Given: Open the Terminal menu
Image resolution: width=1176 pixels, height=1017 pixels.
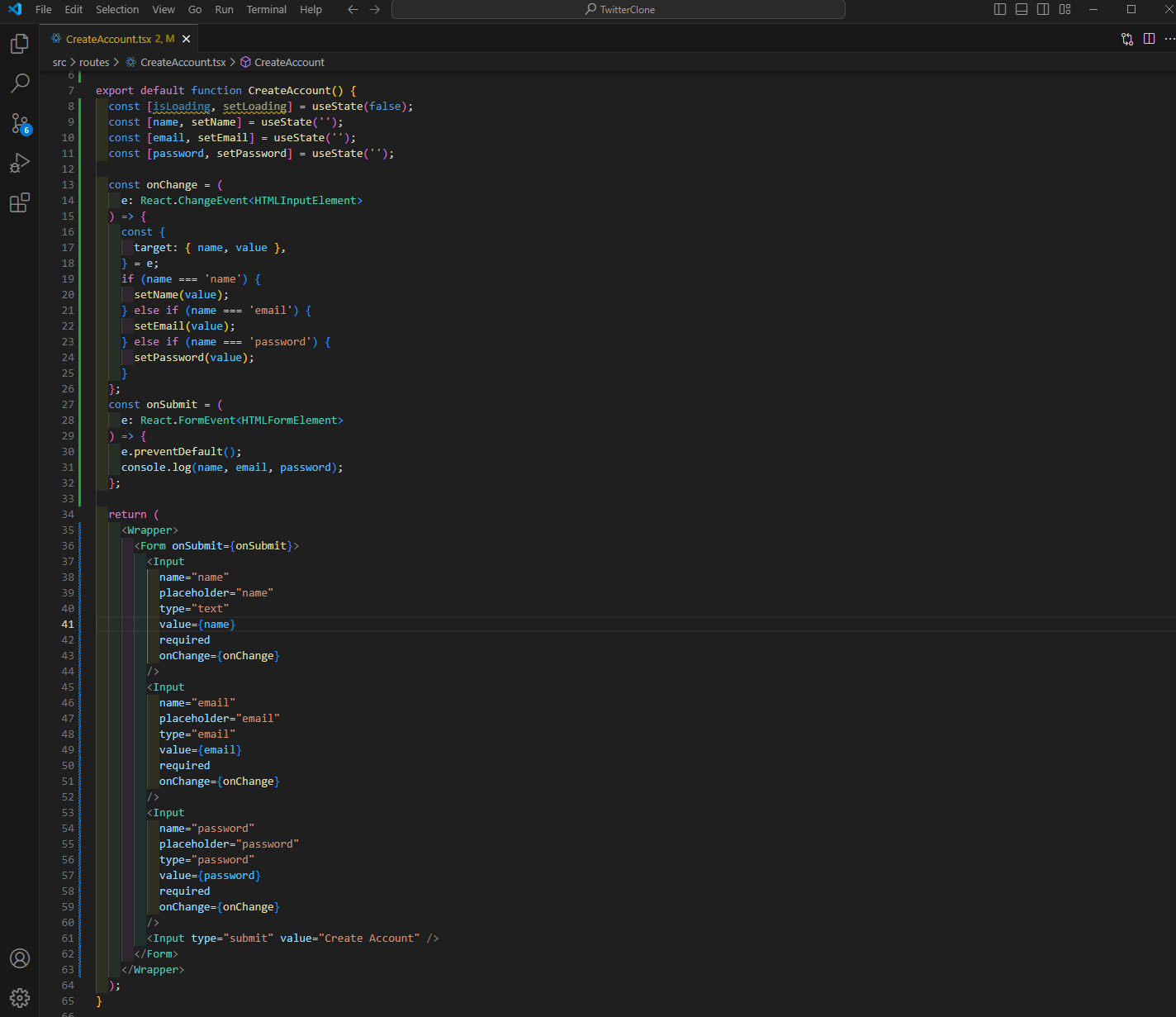Looking at the screenshot, I should [x=267, y=10].
